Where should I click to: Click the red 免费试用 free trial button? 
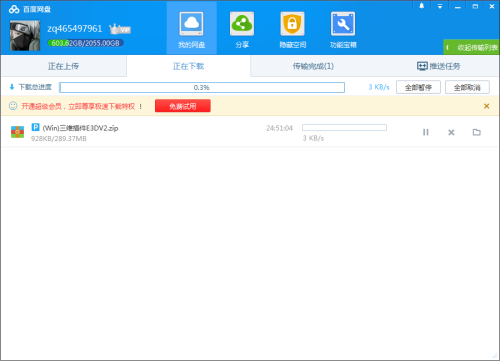(x=183, y=106)
